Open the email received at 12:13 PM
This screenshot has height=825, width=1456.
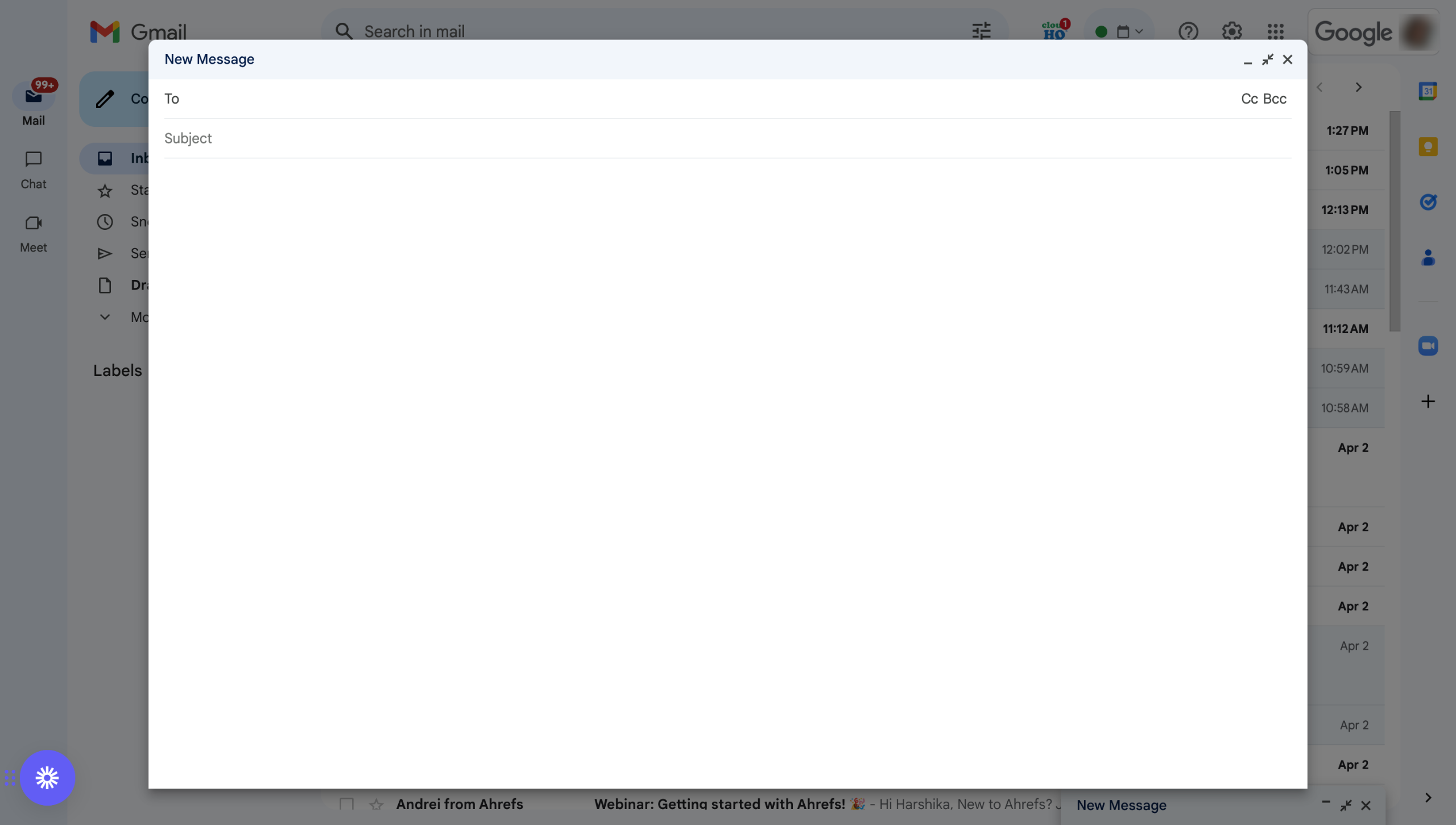coord(1345,209)
